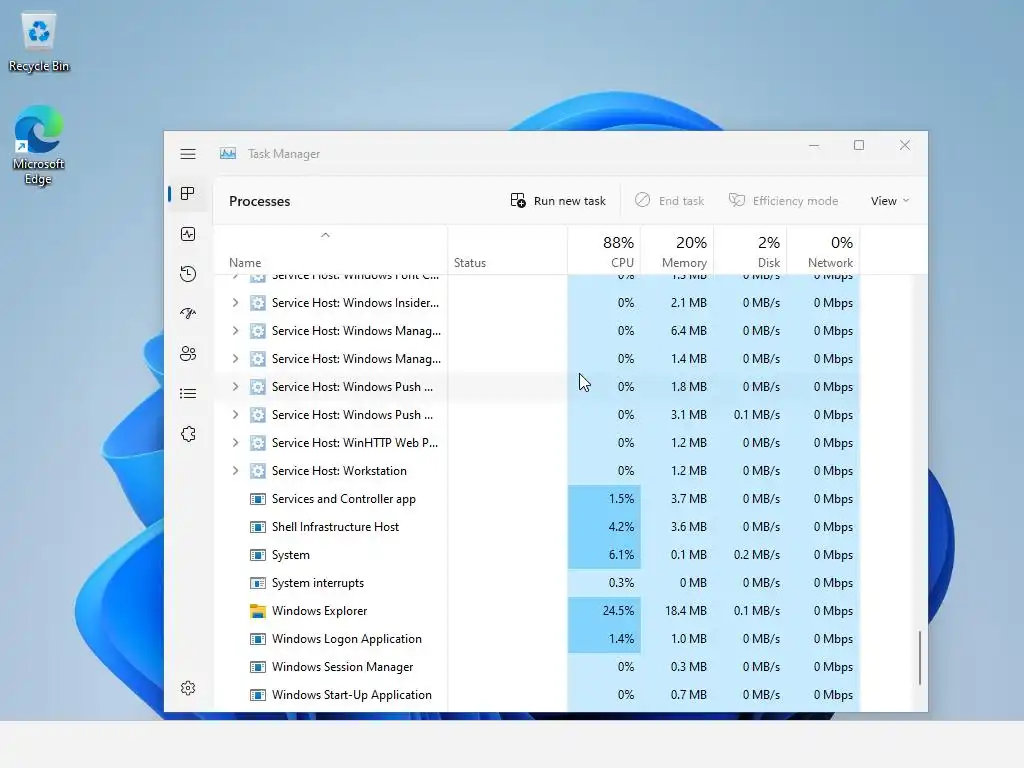
Task: Click the 18.4 MB memory value
Action: coord(686,611)
